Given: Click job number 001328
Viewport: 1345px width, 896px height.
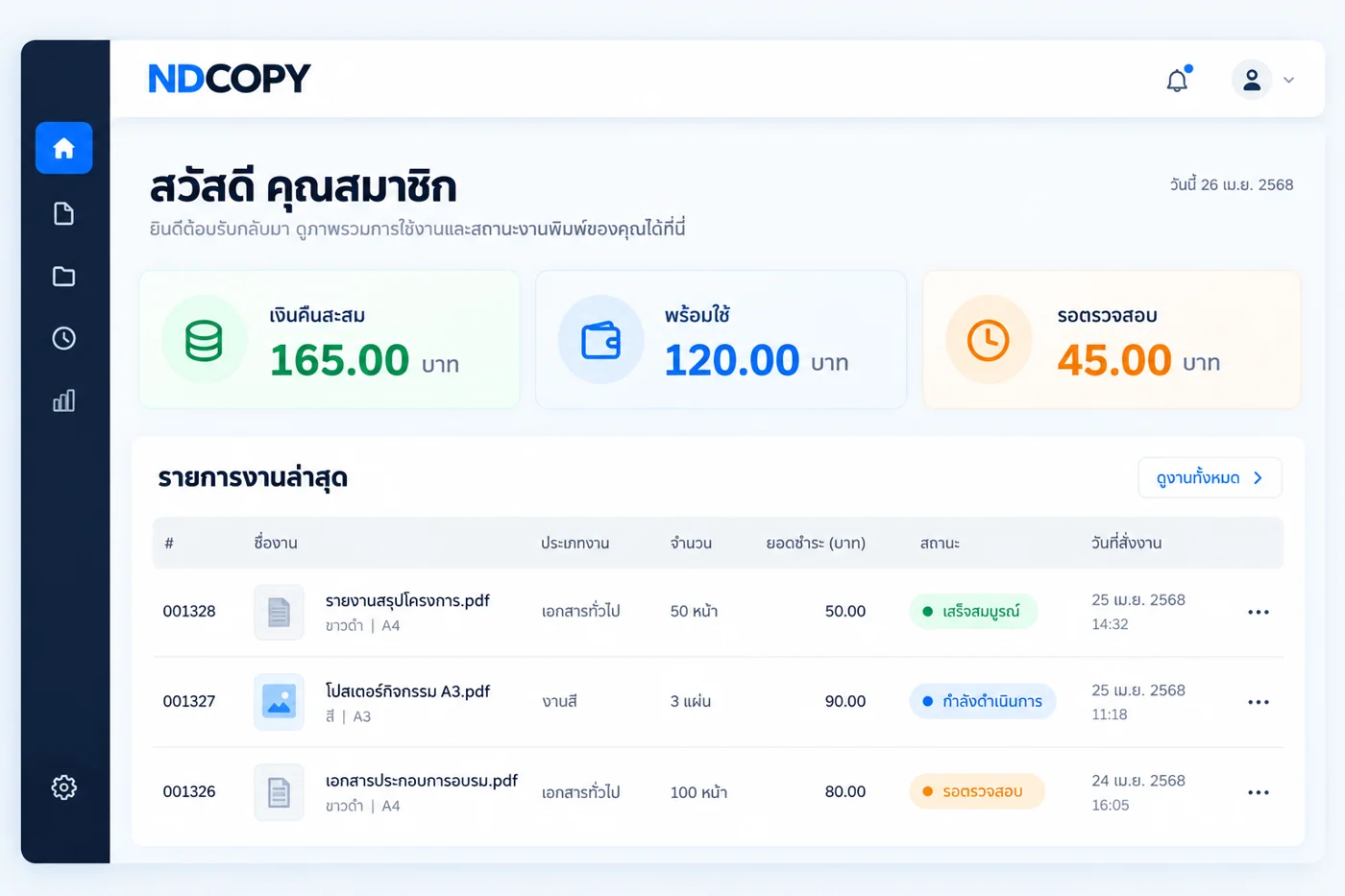Looking at the screenshot, I should point(189,611).
